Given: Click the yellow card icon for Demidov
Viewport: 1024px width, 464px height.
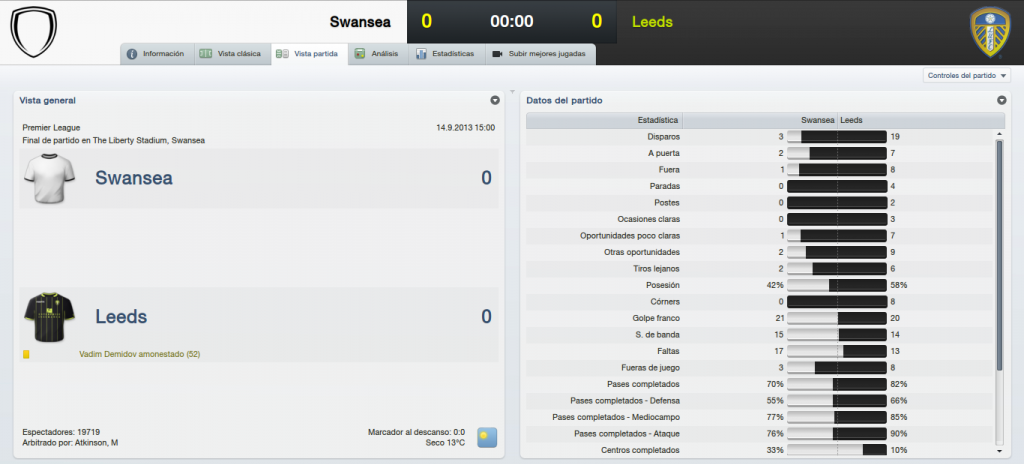Looking at the screenshot, I should pyautogui.click(x=27, y=354).
